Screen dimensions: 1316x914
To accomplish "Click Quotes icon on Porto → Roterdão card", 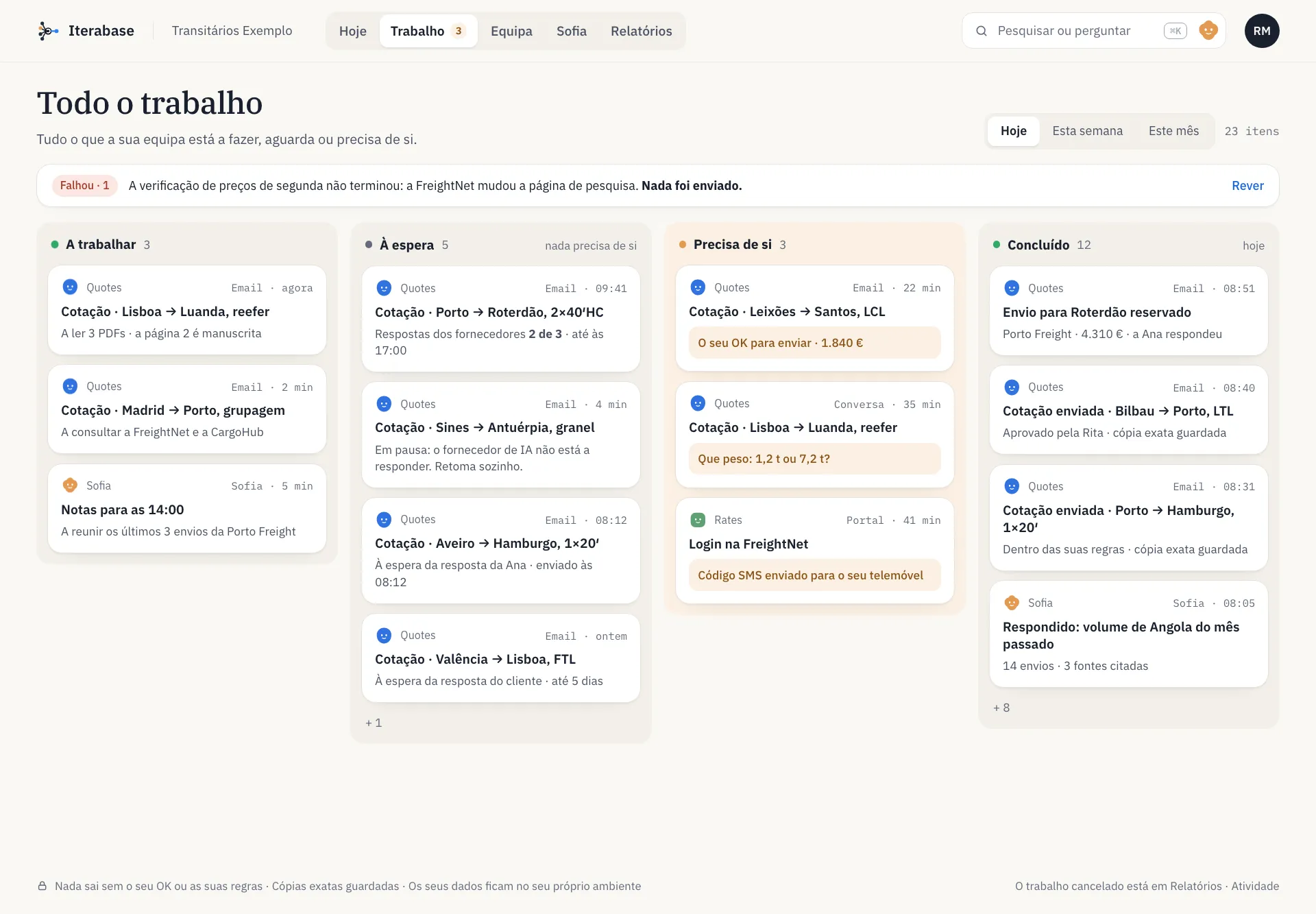I will (384, 288).
